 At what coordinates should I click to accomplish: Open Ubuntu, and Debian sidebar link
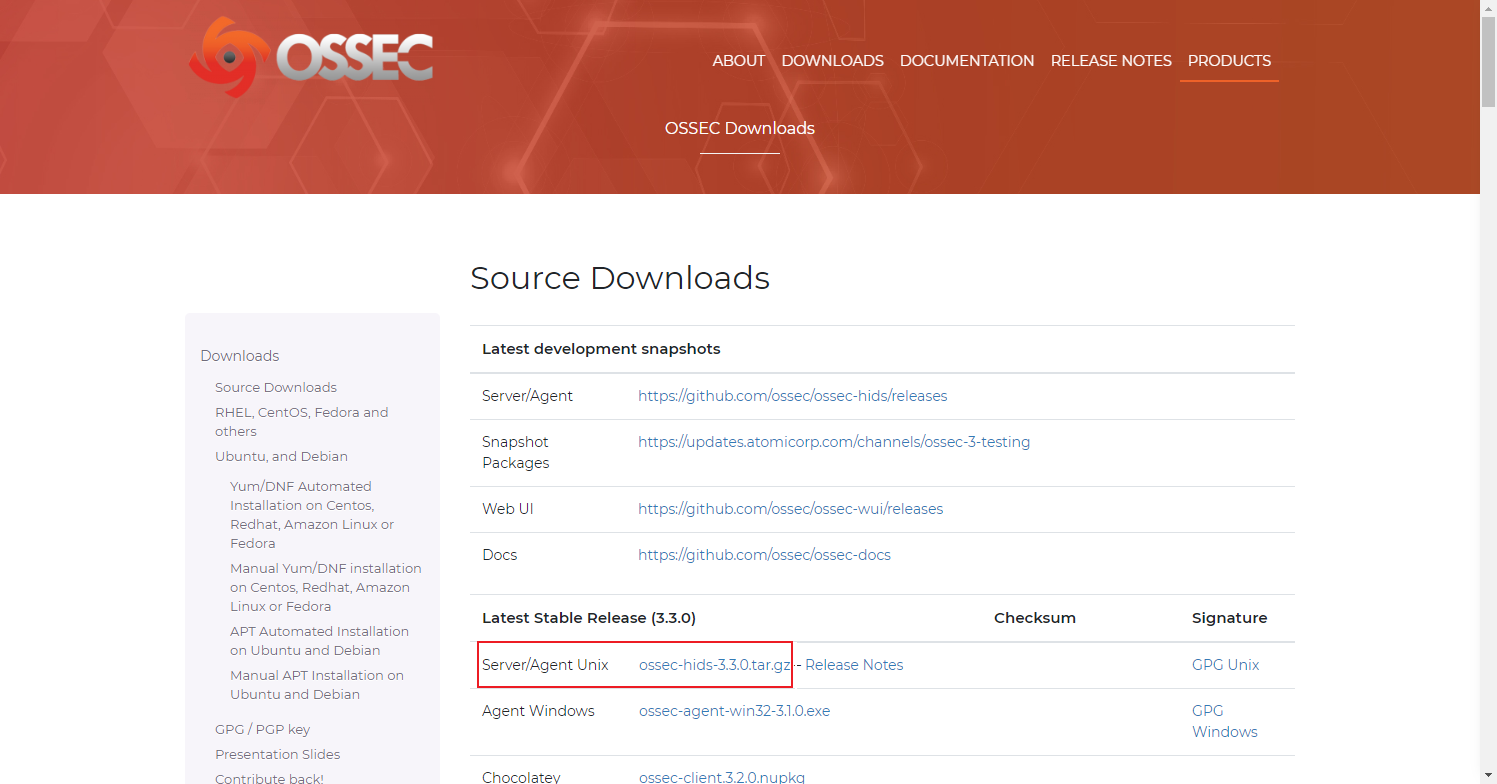point(282,456)
